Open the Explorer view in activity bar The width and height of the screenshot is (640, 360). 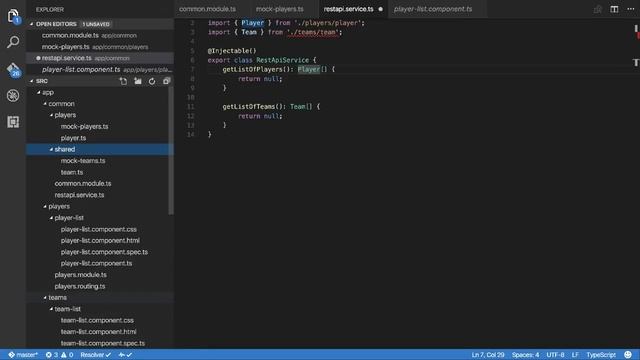[13, 16]
